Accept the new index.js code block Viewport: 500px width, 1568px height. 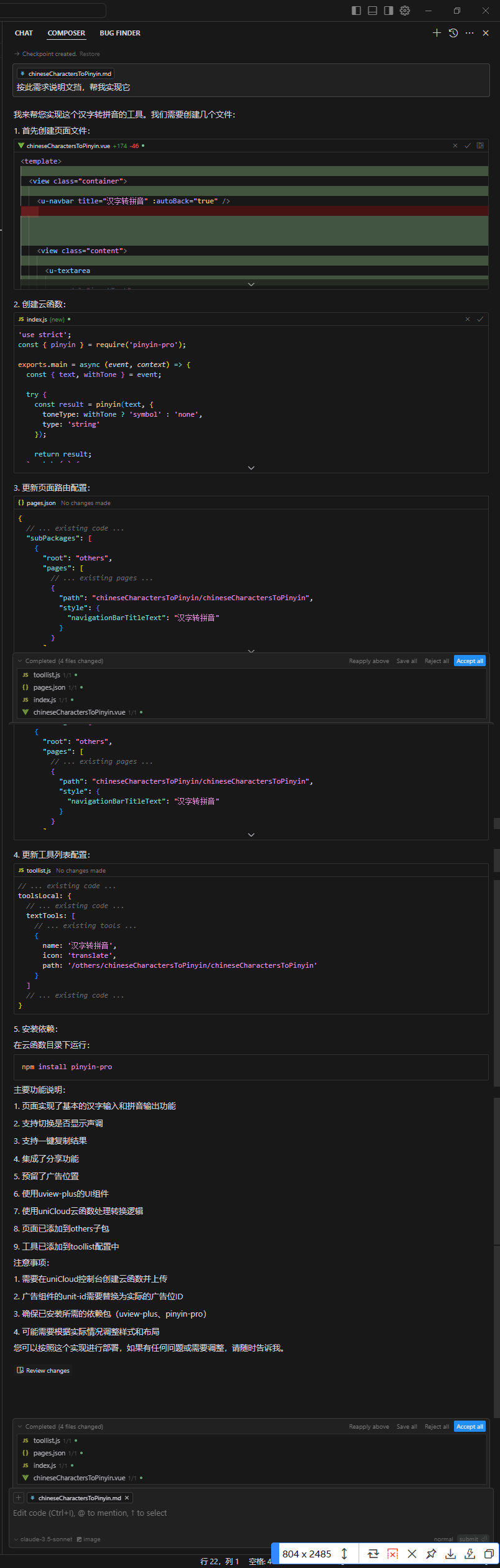[x=480, y=319]
